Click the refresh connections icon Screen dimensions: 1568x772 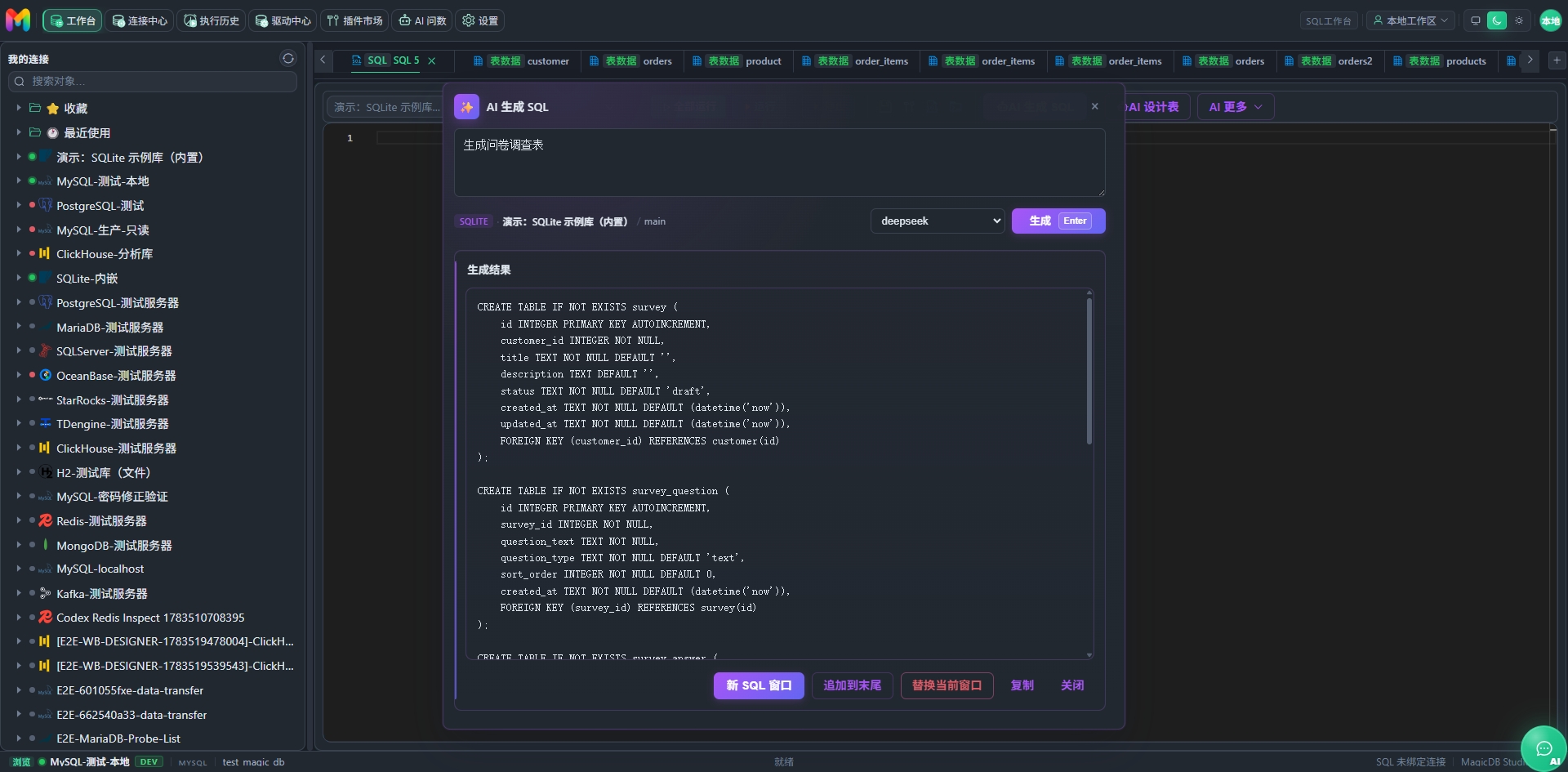[288, 58]
